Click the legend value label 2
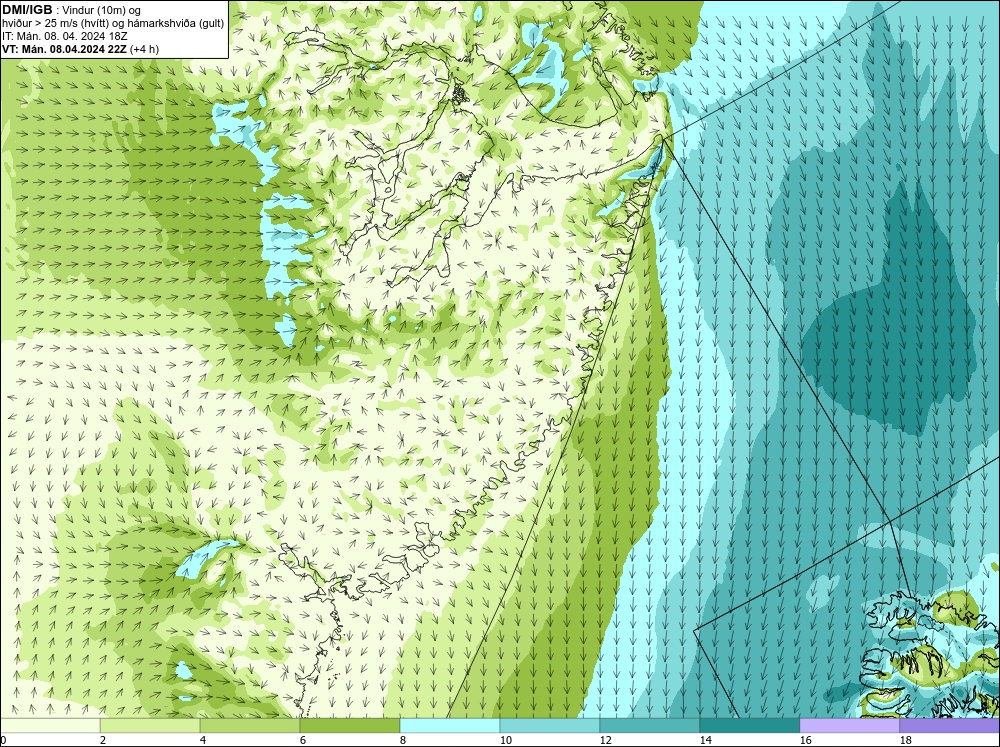The width and height of the screenshot is (1000, 747). tap(103, 740)
